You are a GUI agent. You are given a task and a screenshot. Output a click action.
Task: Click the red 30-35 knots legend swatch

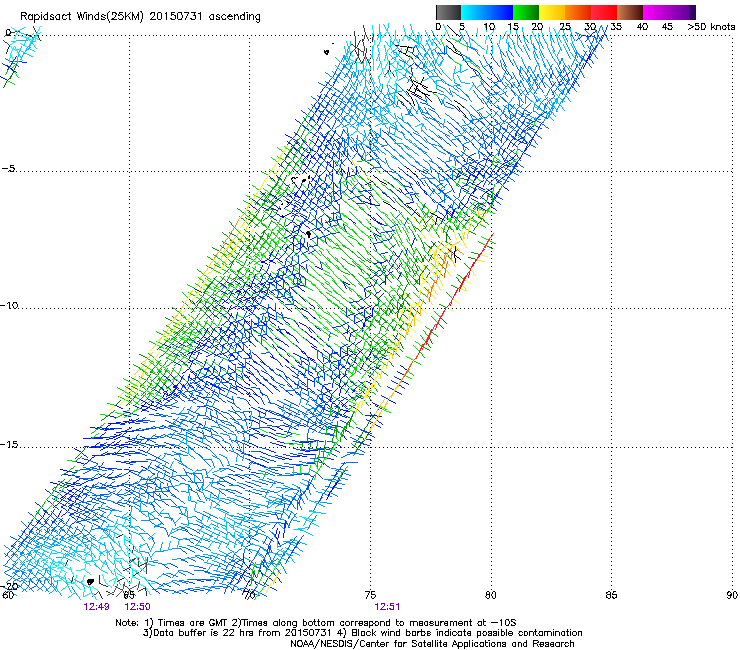(x=604, y=12)
